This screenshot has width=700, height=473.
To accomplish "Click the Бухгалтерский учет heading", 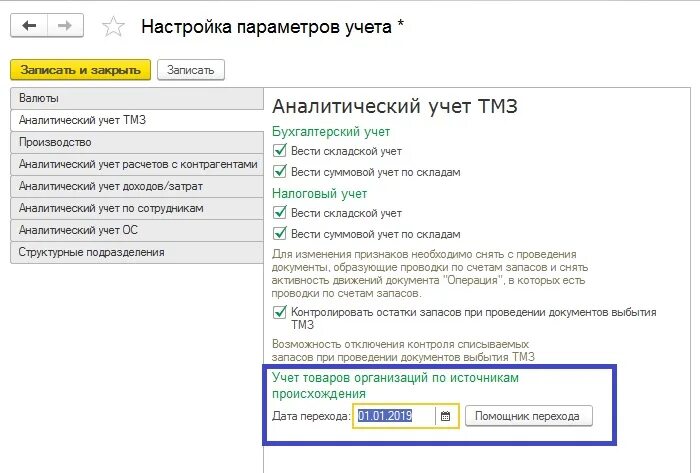I will point(331,132).
